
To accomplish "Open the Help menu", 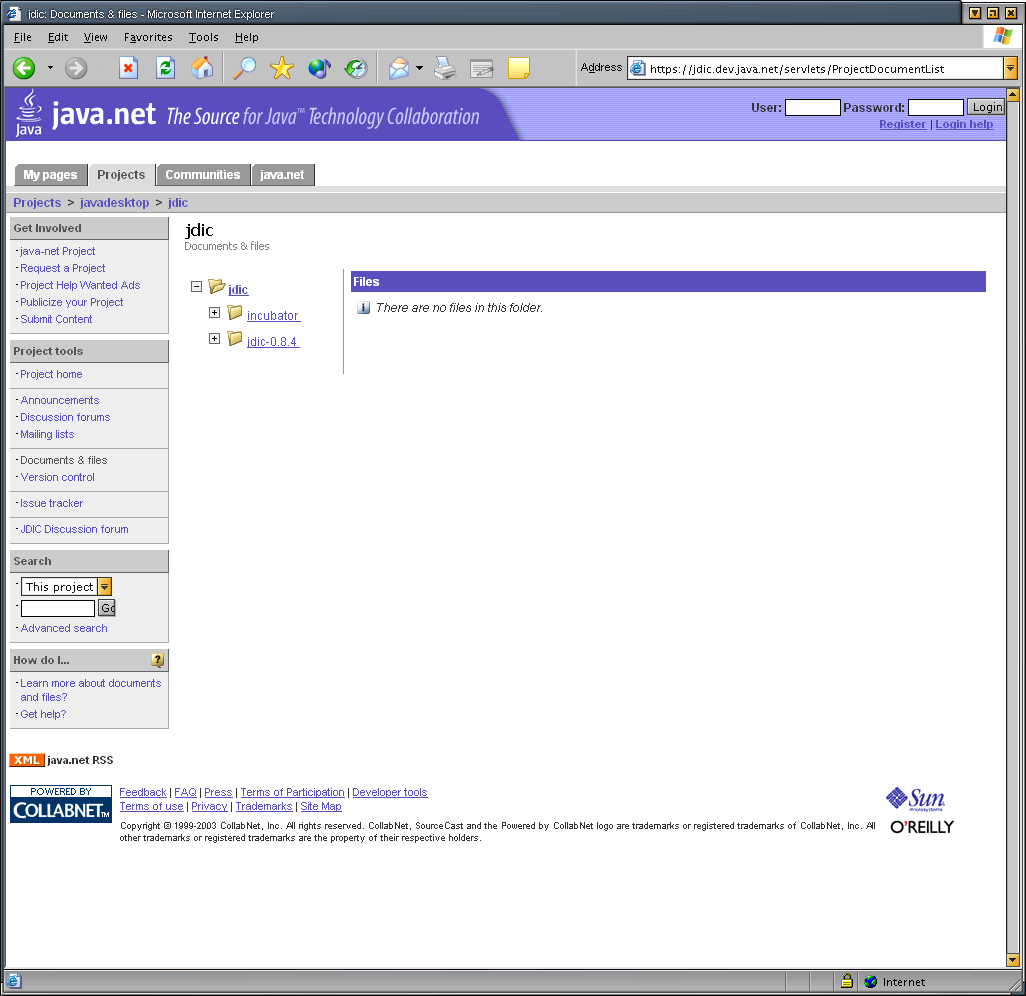I will click(x=247, y=37).
